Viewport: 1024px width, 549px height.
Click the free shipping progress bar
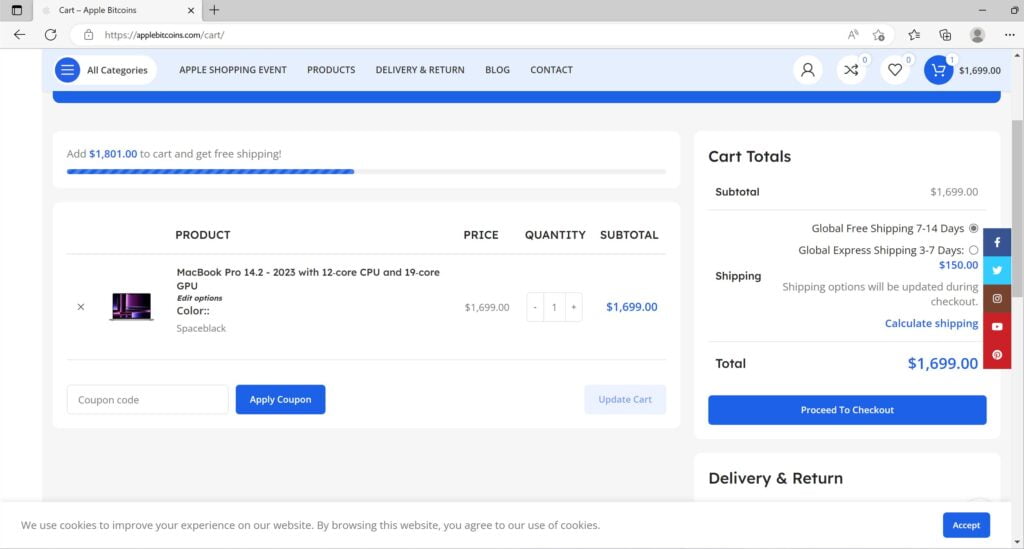click(x=366, y=172)
